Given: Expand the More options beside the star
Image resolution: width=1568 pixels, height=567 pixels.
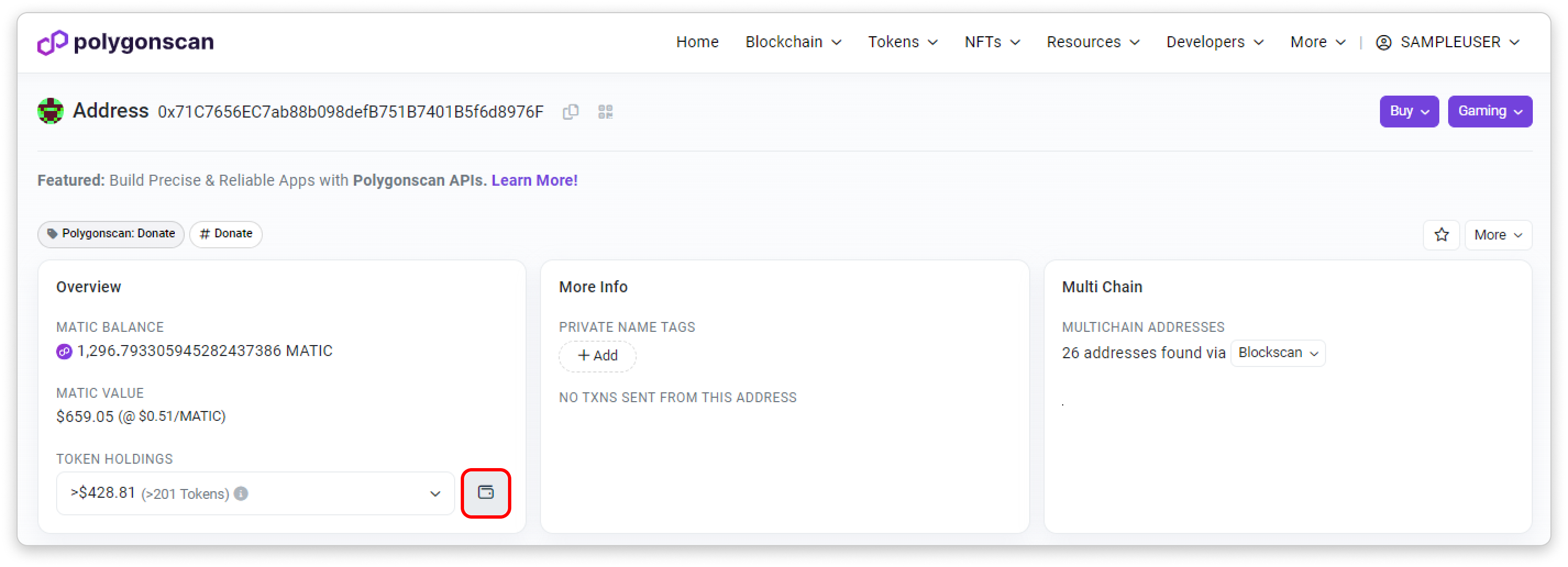Looking at the screenshot, I should (x=1498, y=235).
